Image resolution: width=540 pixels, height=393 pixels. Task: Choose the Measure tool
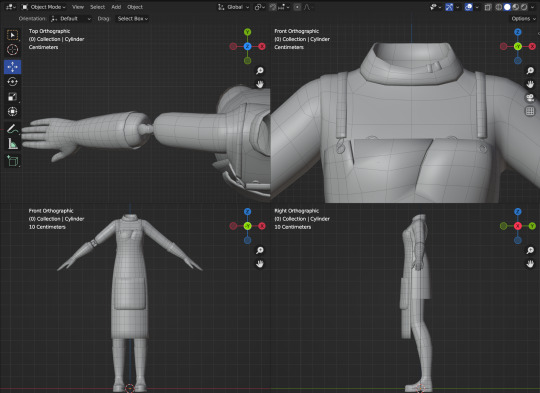point(12,144)
